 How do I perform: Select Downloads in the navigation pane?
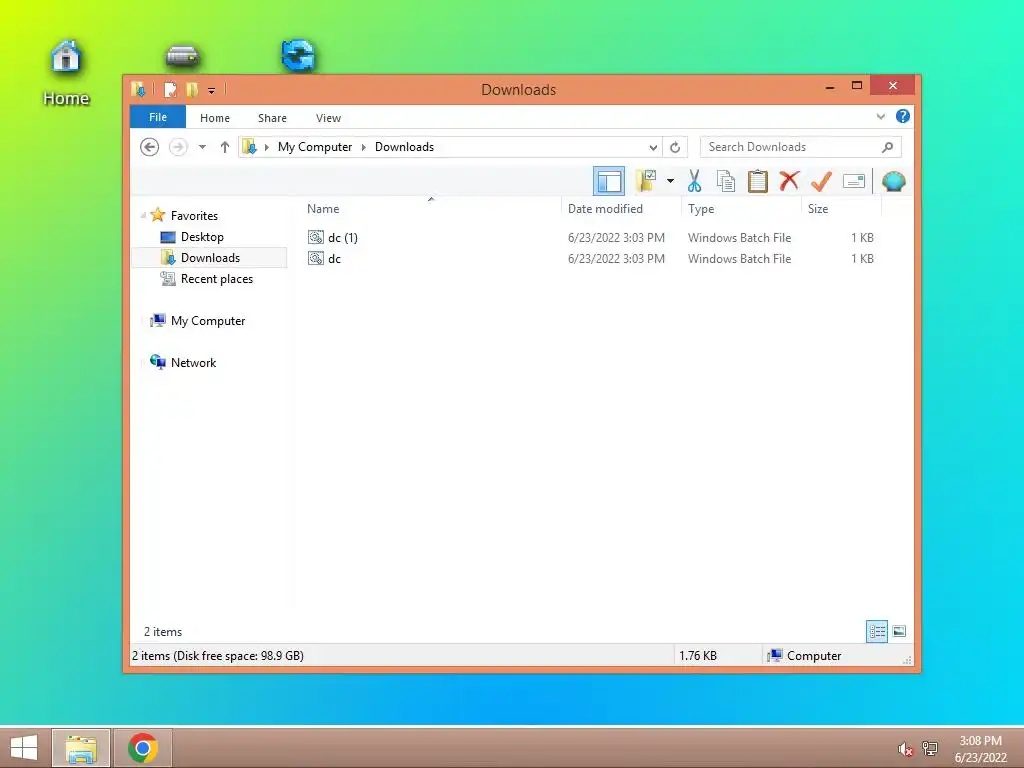tap(210, 258)
